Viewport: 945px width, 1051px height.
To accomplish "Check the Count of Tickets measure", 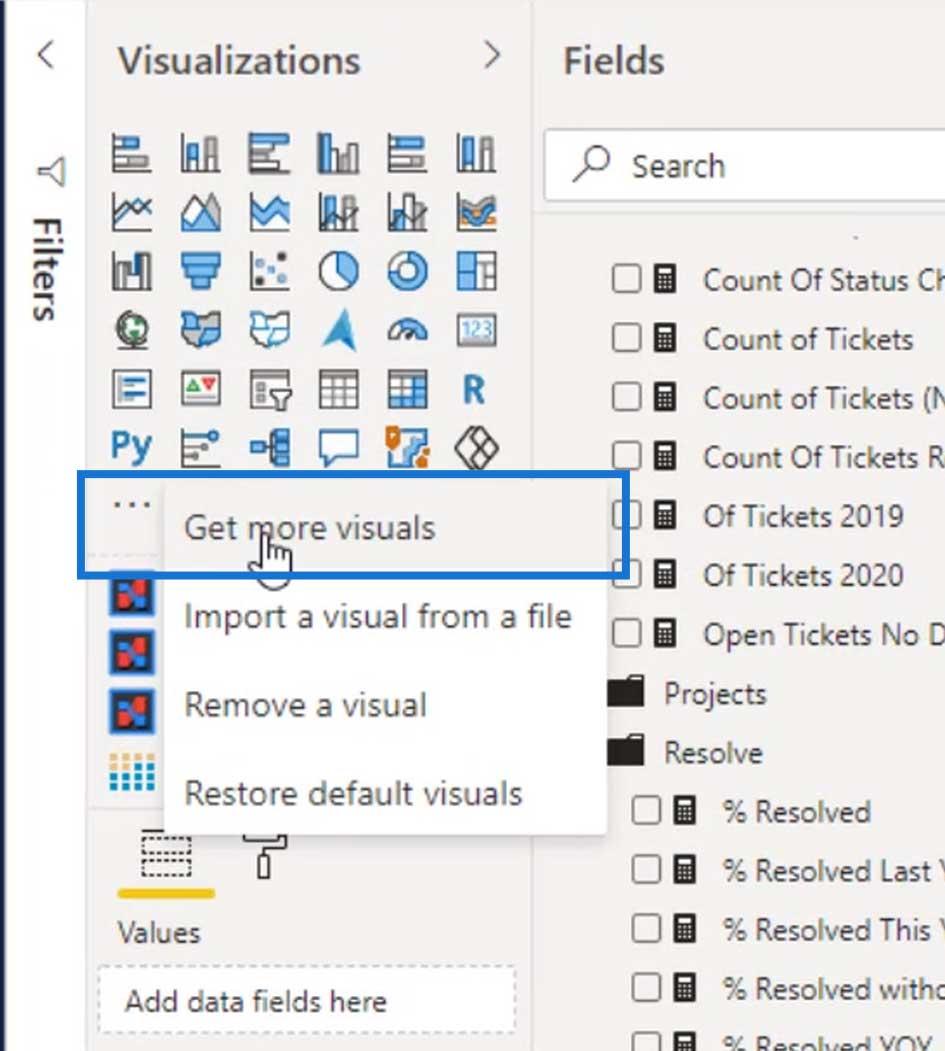I will 627,339.
